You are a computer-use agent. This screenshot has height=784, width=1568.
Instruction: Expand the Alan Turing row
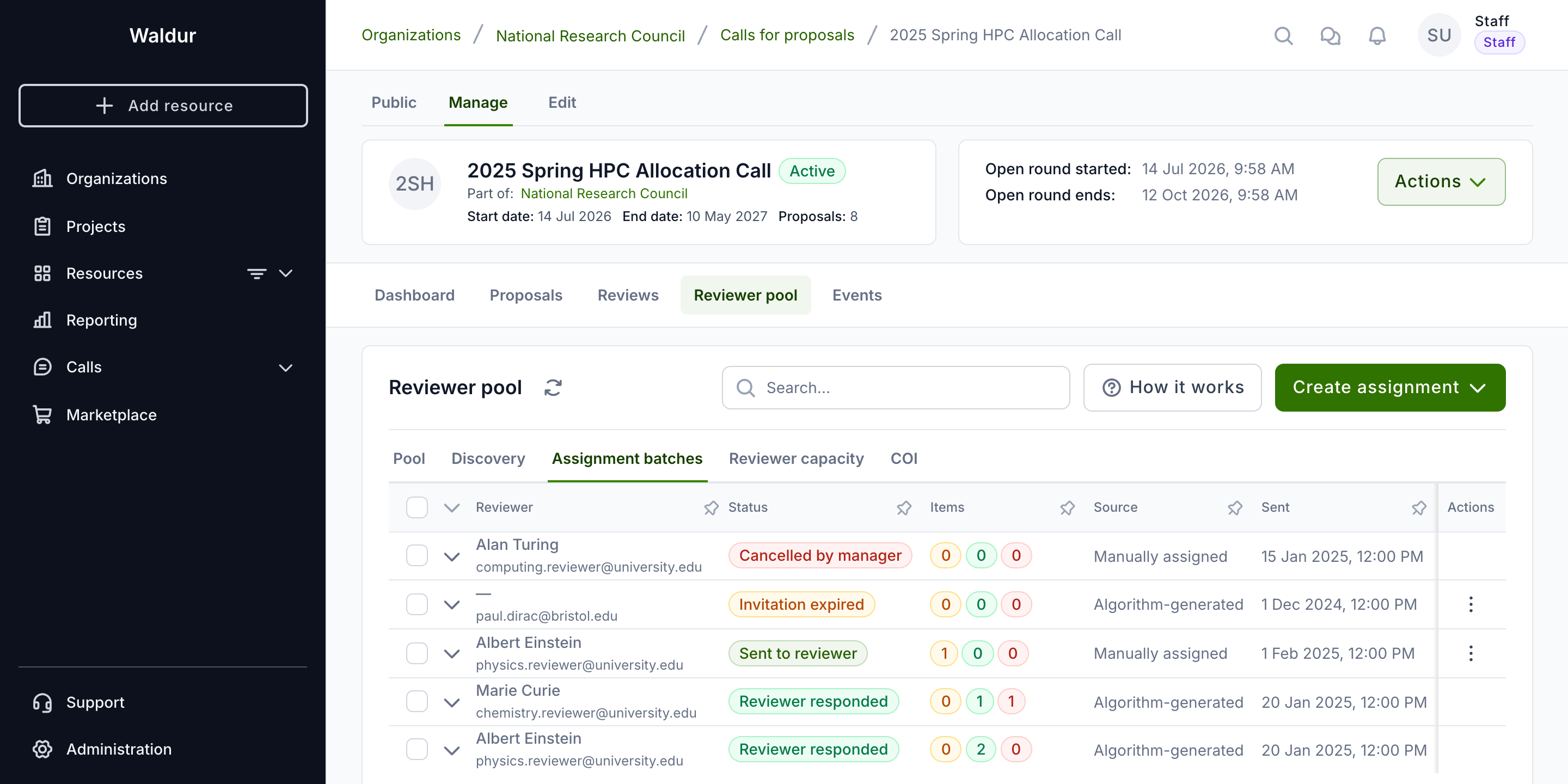coord(452,556)
